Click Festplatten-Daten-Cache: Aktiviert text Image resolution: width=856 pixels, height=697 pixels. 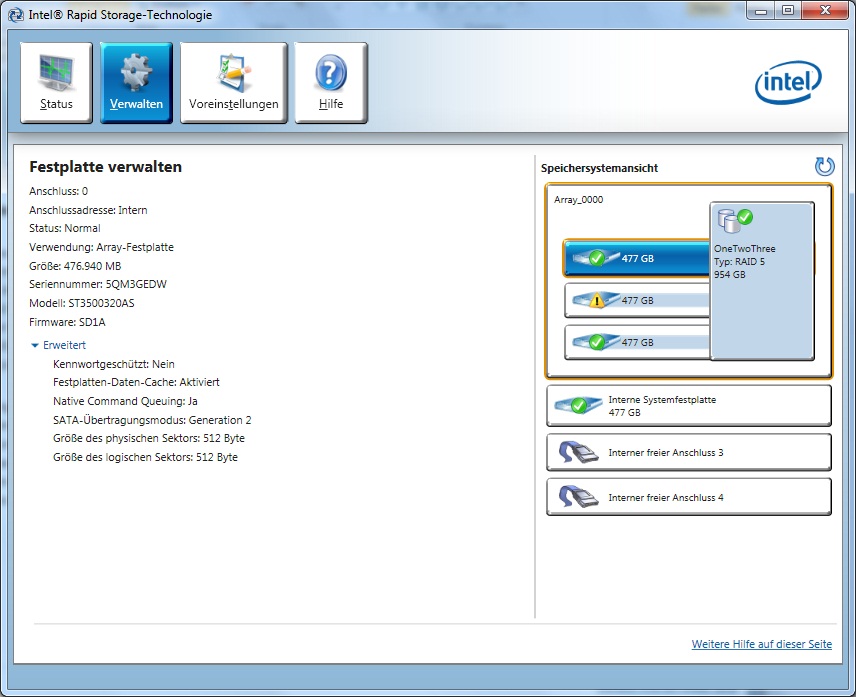(x=136, y=382)
